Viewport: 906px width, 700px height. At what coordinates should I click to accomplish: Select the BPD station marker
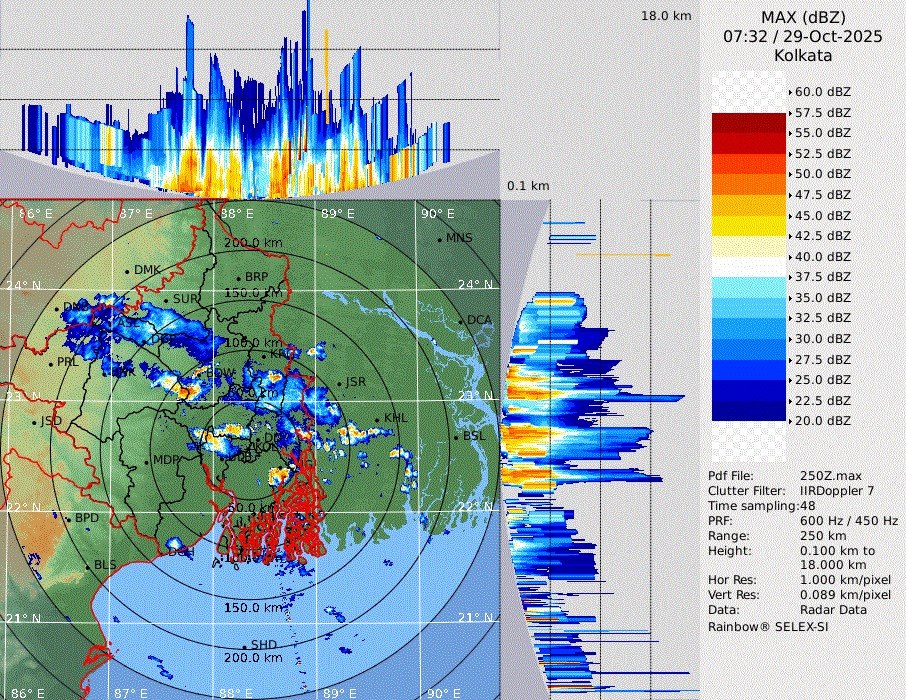pyautogui.click(x=69, y=519)
